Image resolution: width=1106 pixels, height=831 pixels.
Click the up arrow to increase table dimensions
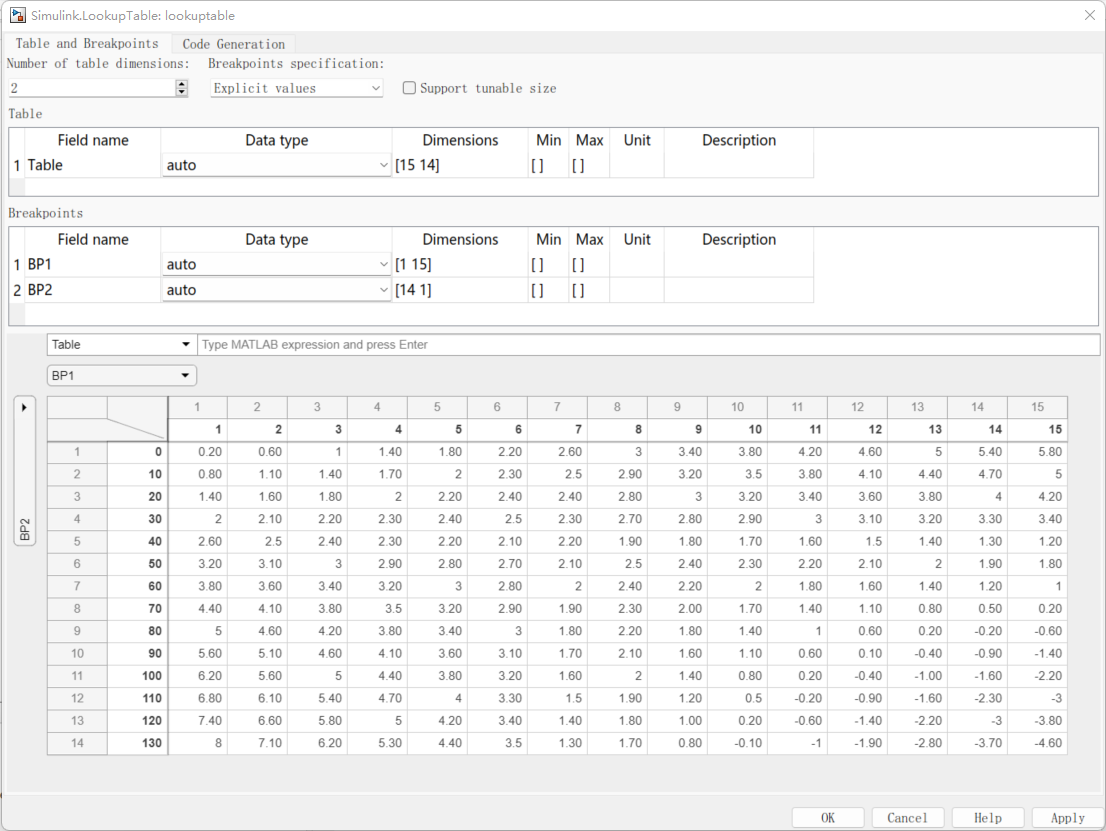point(181,83)
